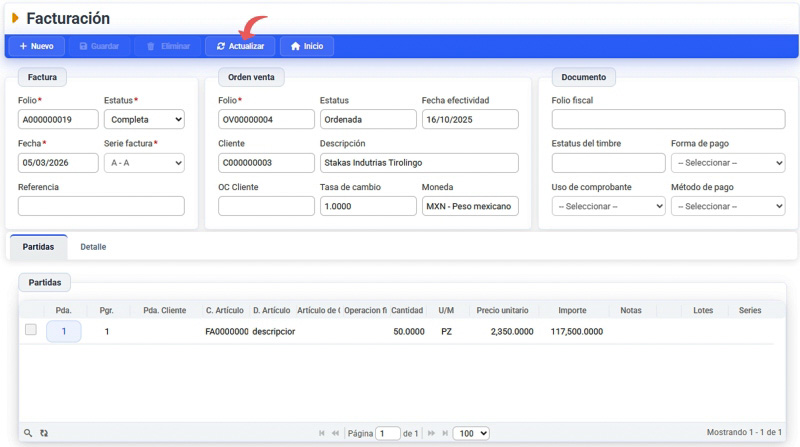Click the Descripción field Stakas Indutrias Tirolingo

click(x=419, y=163)
